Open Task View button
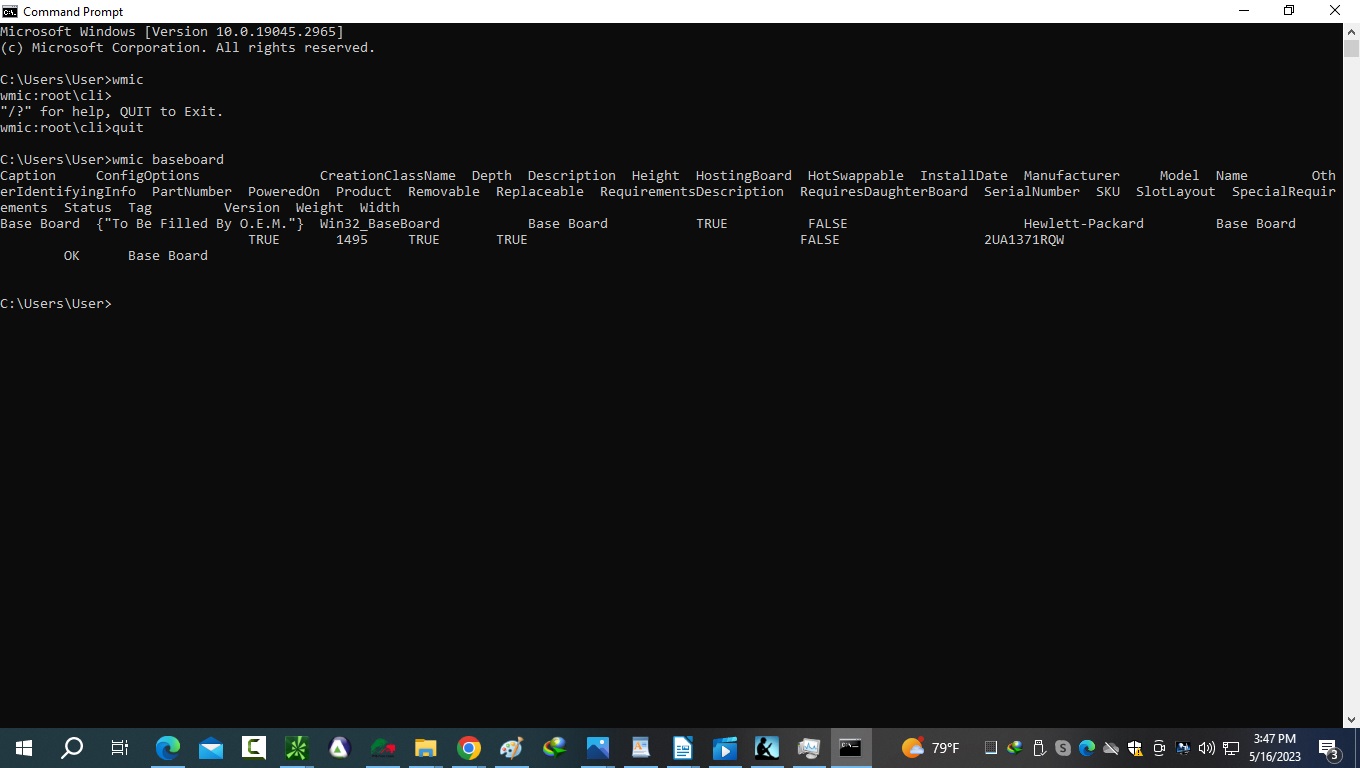Image resolution: width=1360 pixels, height=768 pixels. click(x=120, y=748)
